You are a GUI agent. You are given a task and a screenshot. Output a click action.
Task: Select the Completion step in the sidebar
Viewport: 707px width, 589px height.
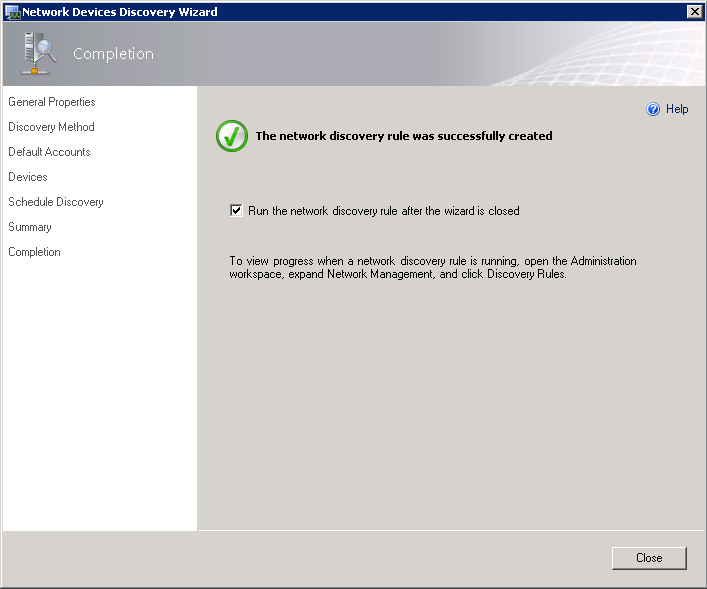[x=34, y=252]
